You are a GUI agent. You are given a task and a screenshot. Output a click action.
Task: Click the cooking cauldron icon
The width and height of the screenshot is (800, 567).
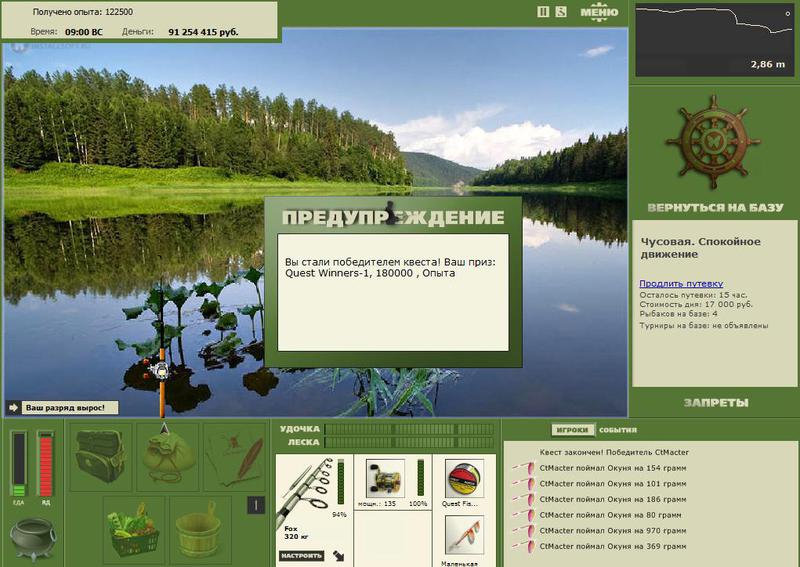[x=33, y=539]
